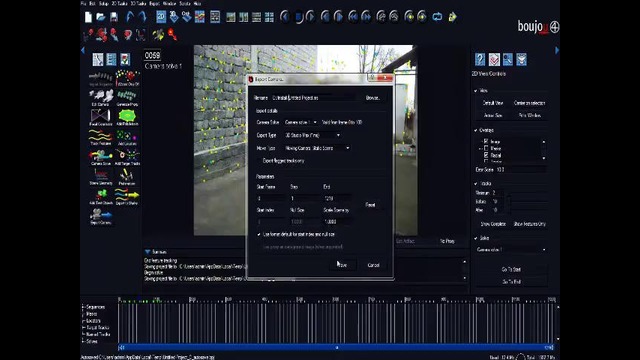This screenshot has height=360, width=640.
Task: Click the Export to Shake tool icon
Action: [x=127, y=197]
